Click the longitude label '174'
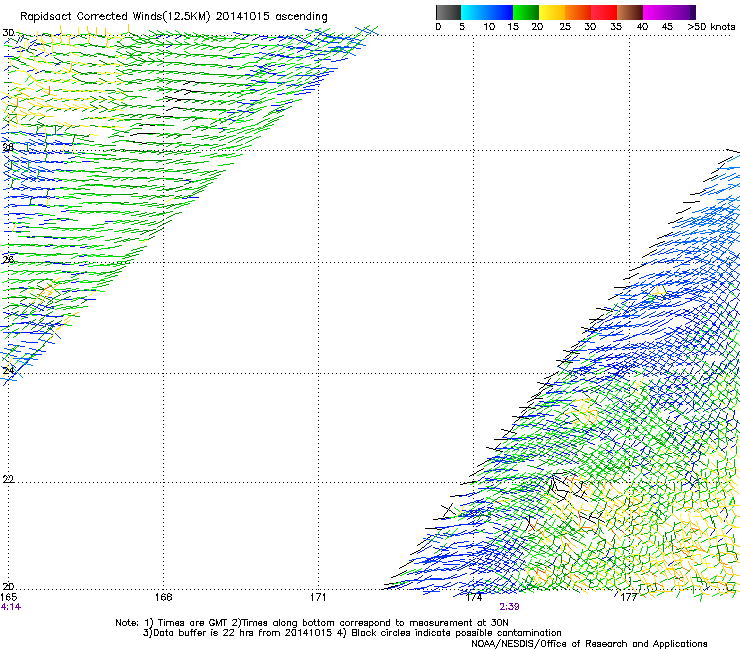740x650 pixels. coord(474,597)
